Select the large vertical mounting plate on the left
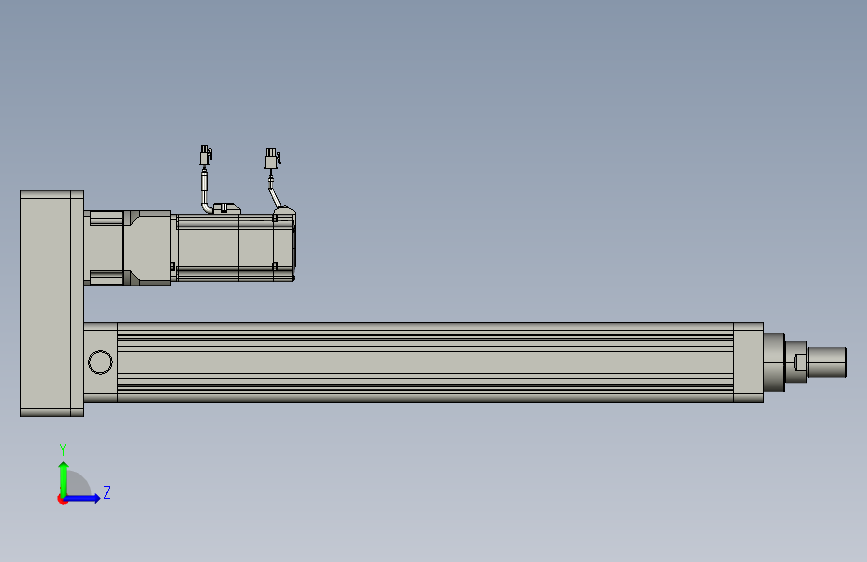 [52, 303]
